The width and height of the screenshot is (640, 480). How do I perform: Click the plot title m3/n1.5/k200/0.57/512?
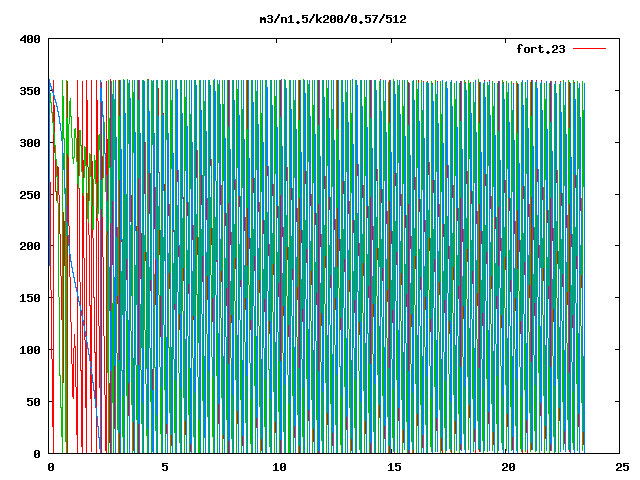tap(333, 19)
